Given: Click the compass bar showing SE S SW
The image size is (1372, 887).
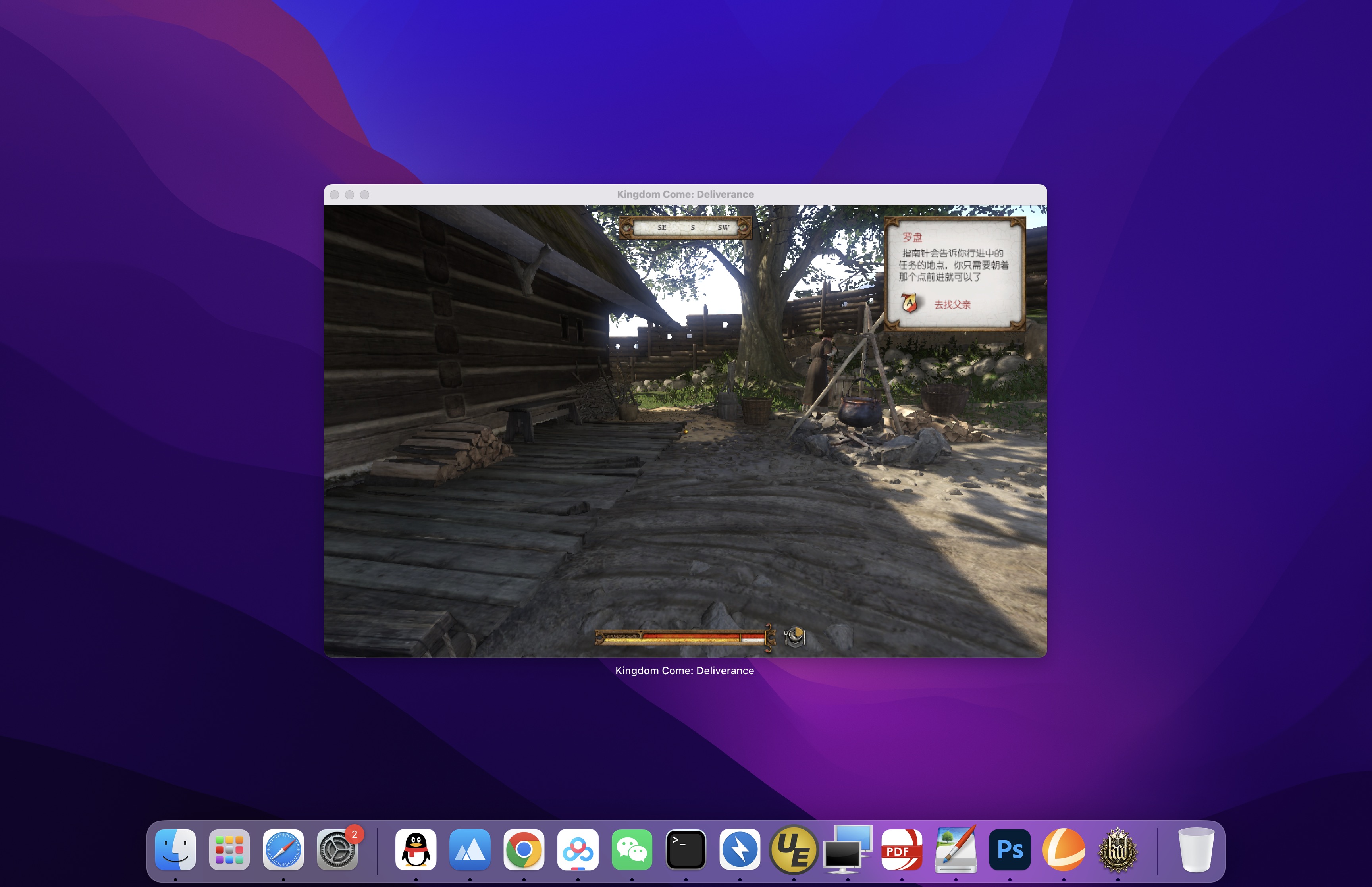Looking at the screenshot, I should pos(685,228).
